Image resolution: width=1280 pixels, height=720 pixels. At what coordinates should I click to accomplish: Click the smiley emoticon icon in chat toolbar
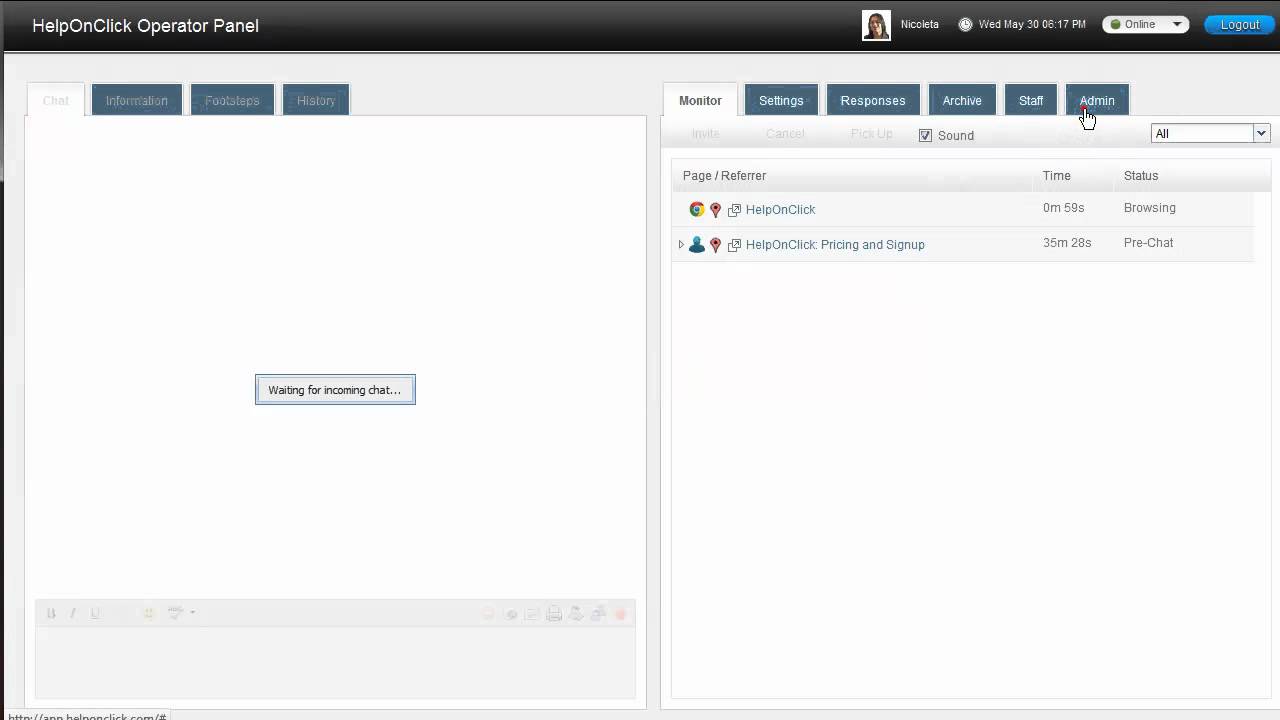click(149, 613)
